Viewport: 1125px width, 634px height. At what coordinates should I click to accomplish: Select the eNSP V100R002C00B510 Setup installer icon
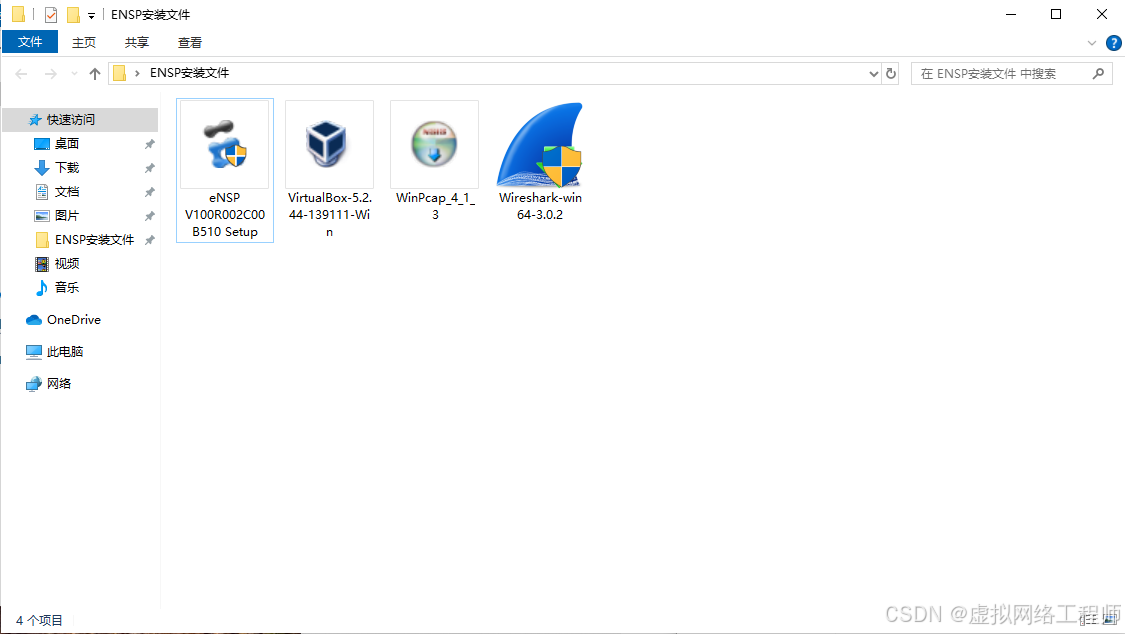pos(225,144)
